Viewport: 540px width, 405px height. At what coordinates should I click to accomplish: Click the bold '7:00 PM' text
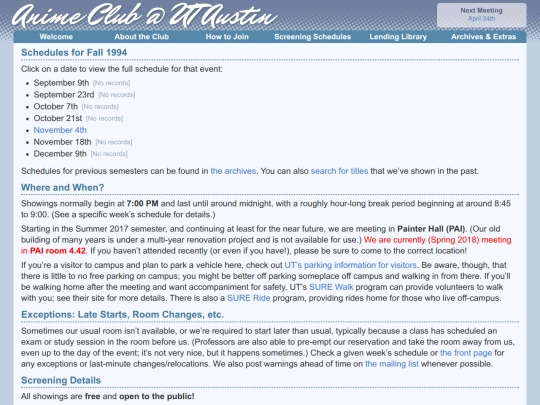(142, 203)
